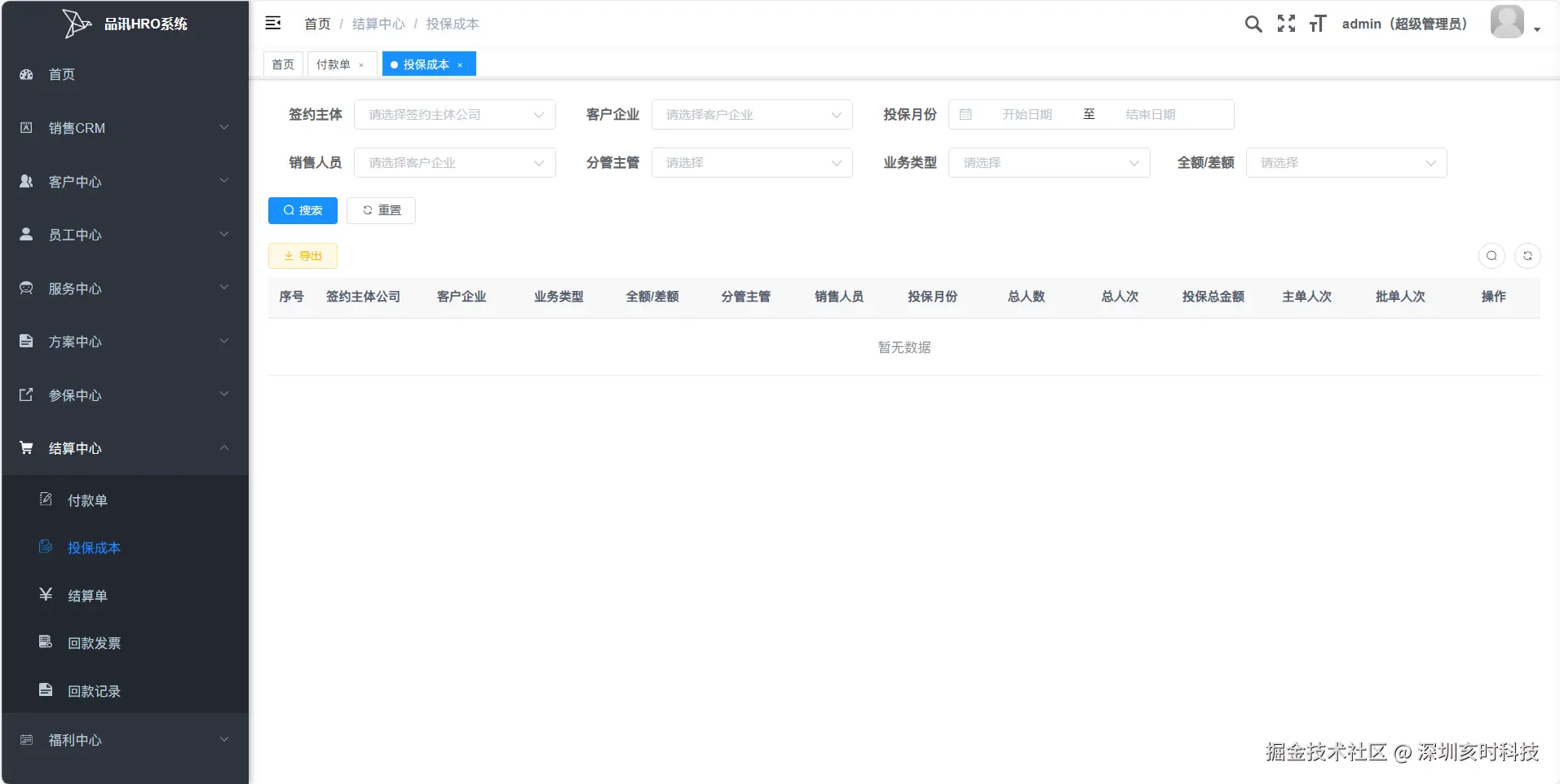Open 结算单 in the sidebar submenu
The height and width of the screenshot is (784, 1560).
point(87,596)
